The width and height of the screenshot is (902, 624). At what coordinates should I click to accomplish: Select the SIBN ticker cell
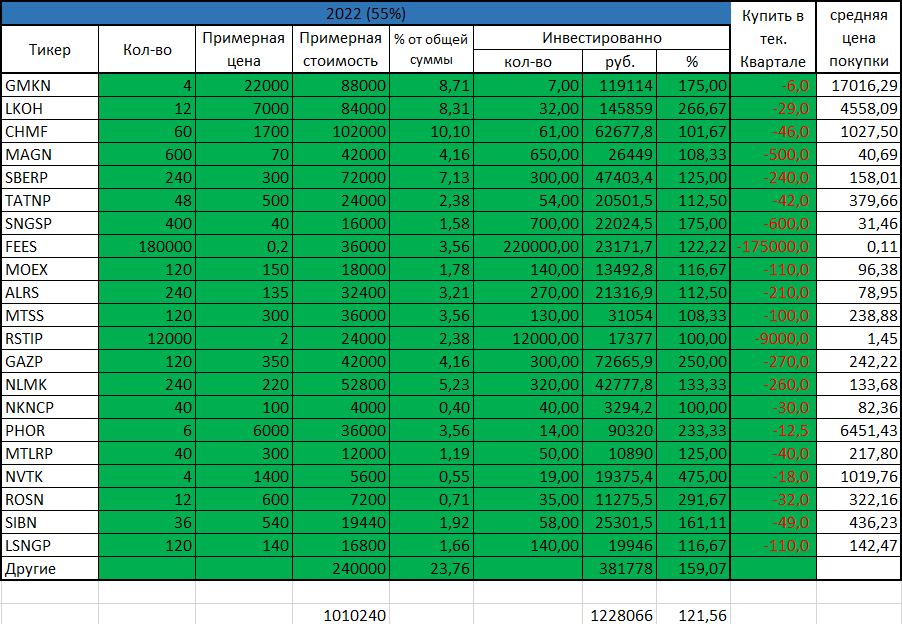point(50,523)
